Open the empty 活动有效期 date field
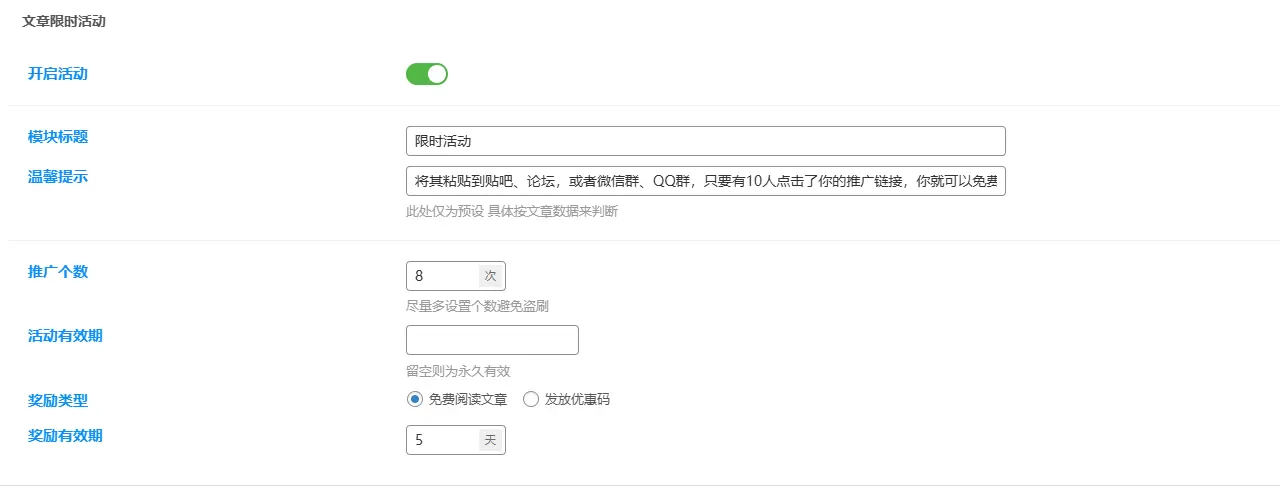 (x=492, y=340)
